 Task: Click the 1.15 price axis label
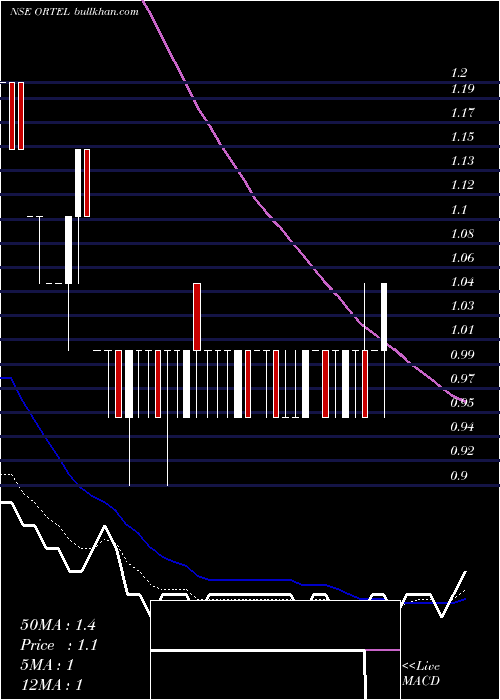click(462, 137)
